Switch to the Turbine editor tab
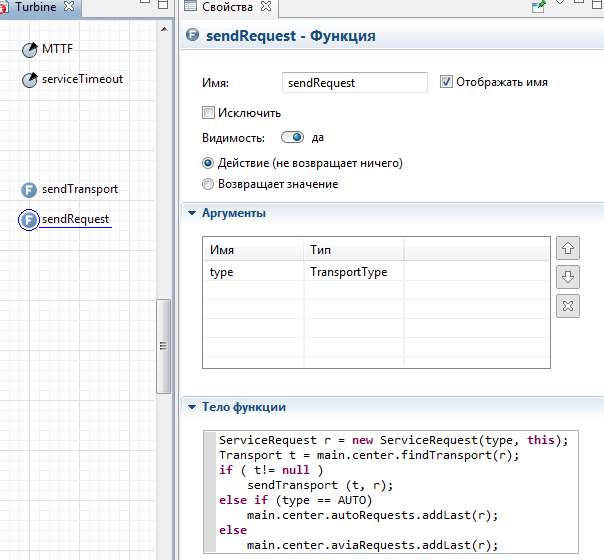The image size is (604, 560). (34, 7)
